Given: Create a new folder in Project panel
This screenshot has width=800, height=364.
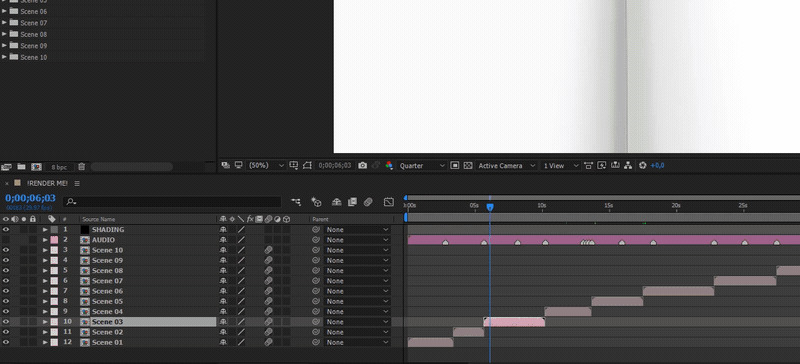Looking at the screenshot, I should [21, 166].
